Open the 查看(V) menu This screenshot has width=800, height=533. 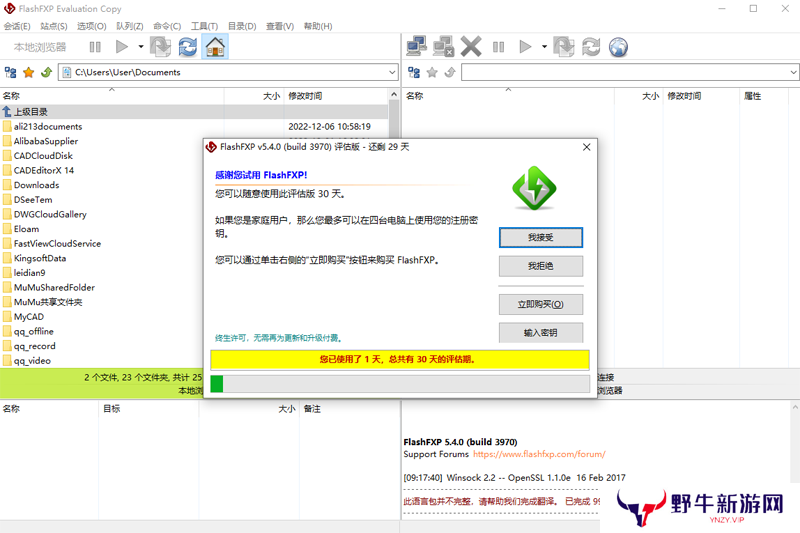tap(280, 26)
